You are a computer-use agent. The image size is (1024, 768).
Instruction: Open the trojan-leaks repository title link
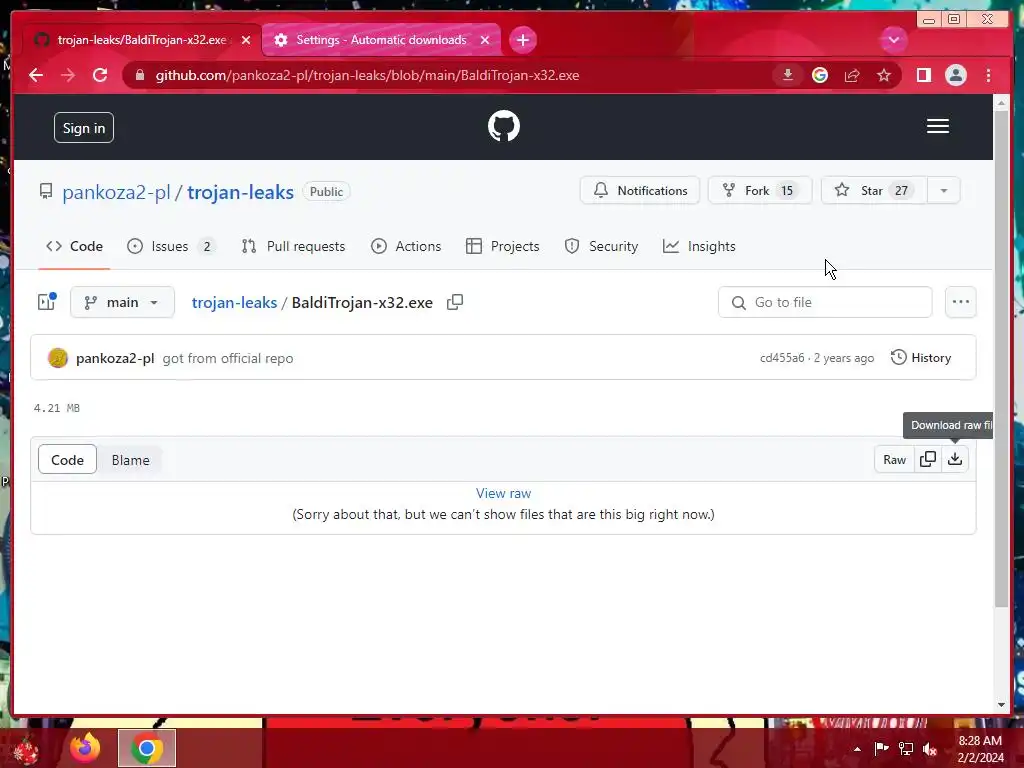(240, 192)
